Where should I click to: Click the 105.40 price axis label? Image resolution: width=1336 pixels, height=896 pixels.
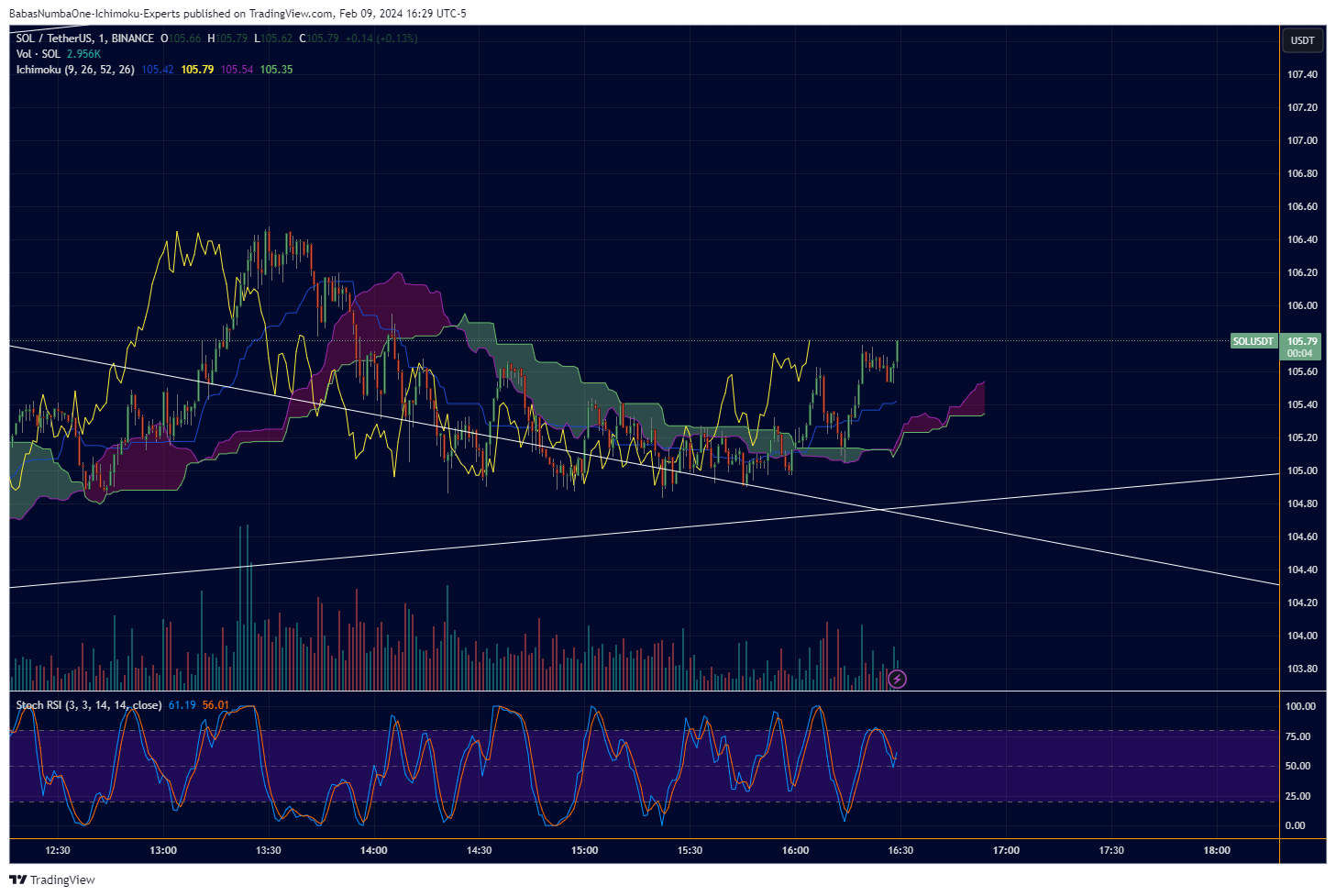pyautogui.click(x=1302, y=404)
